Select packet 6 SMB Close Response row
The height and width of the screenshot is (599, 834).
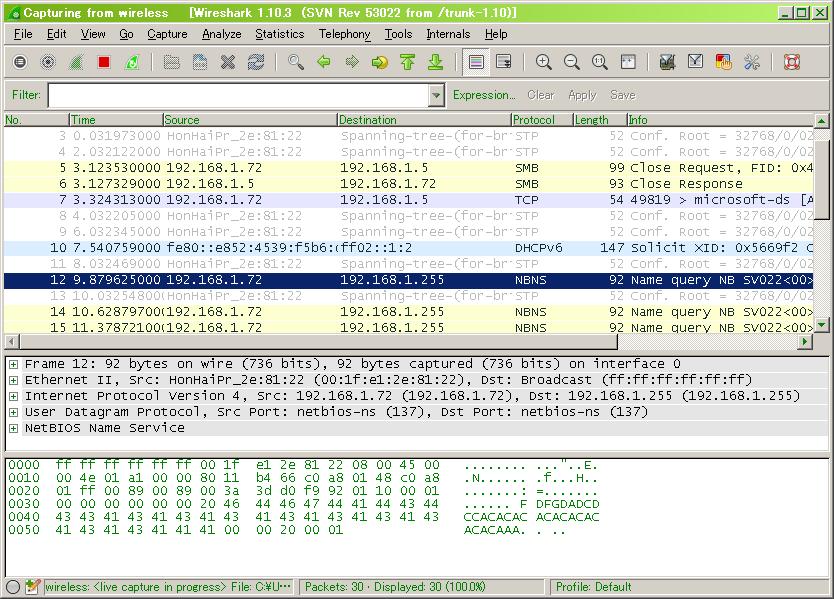(408, 184)
